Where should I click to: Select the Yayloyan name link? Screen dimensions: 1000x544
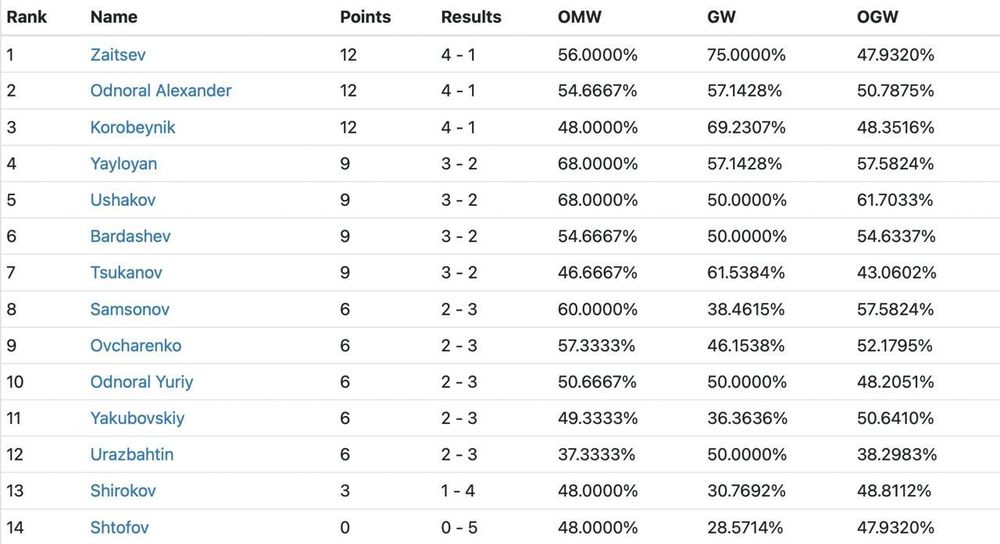(123, 164)
